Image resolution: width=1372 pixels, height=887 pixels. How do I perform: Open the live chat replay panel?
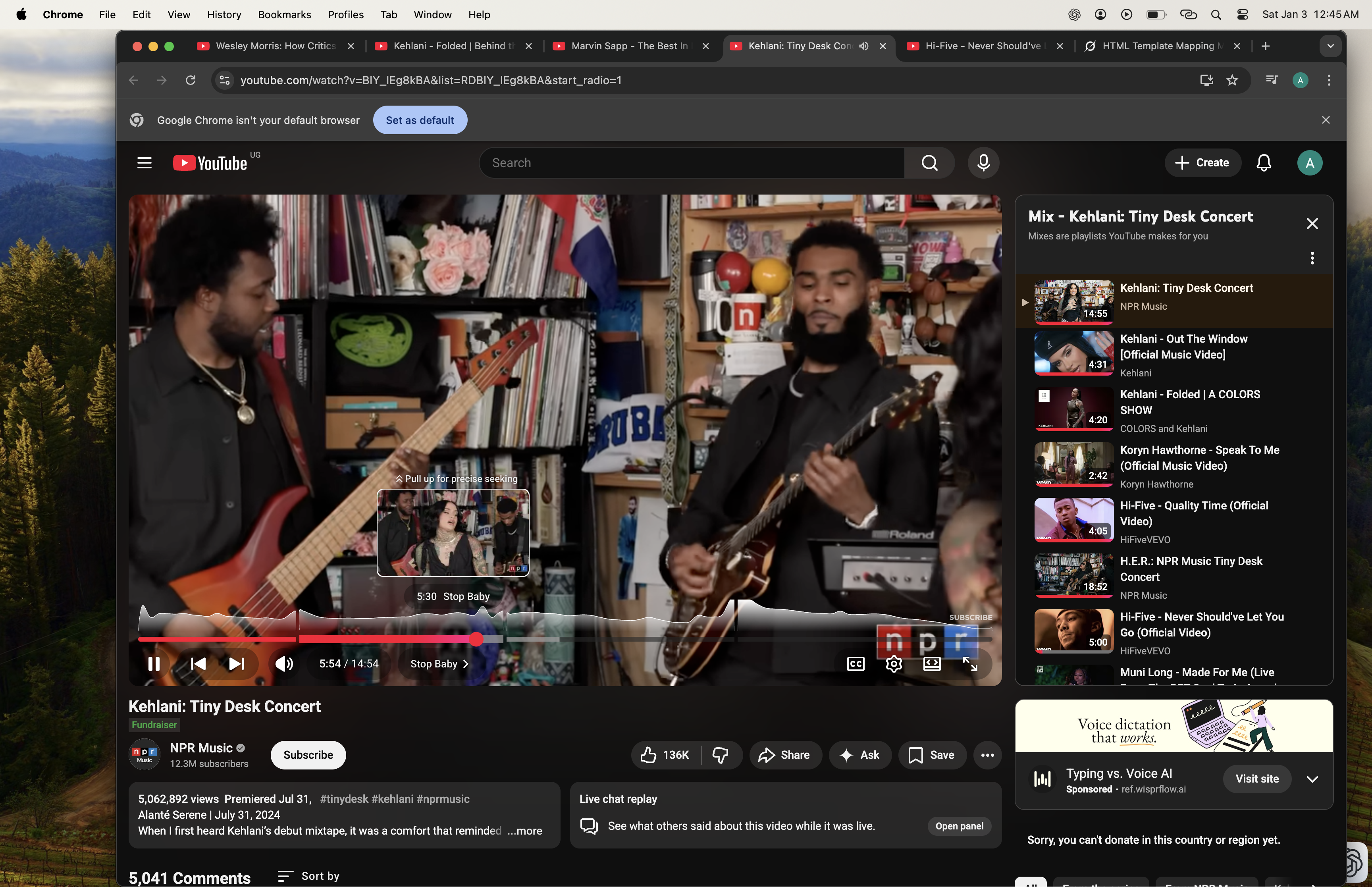959,825
